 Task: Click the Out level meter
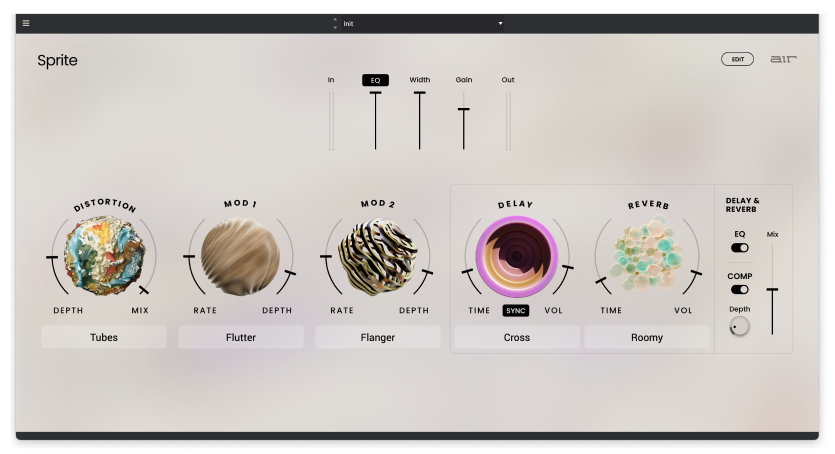point(508,120)
